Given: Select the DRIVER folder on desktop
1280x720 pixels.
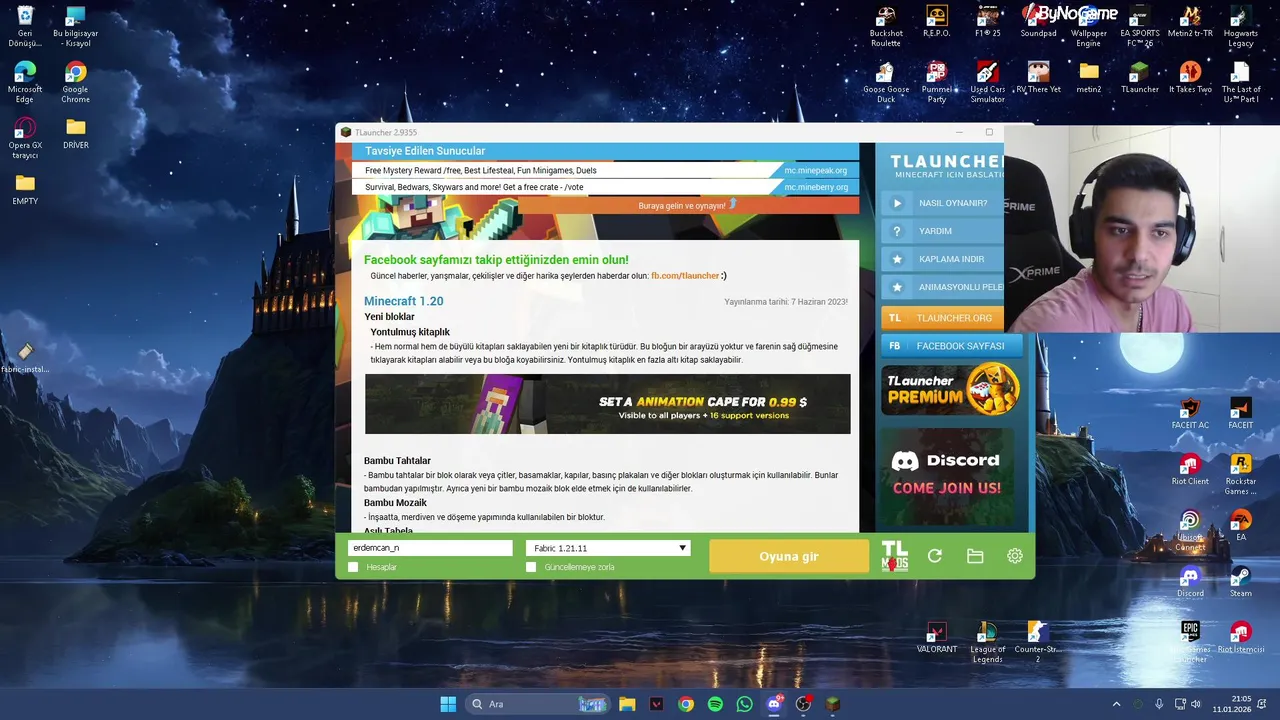Looking at the screenshot, I should [75, 134].
